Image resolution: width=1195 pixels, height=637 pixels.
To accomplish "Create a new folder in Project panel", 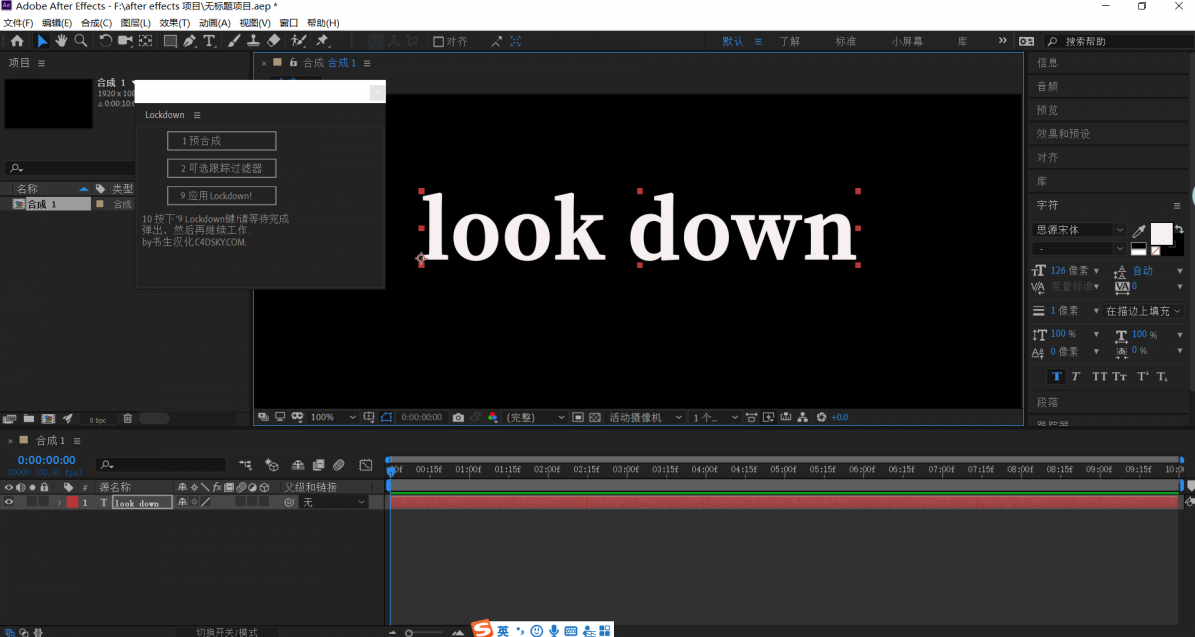I will click(x=29, y=418).
